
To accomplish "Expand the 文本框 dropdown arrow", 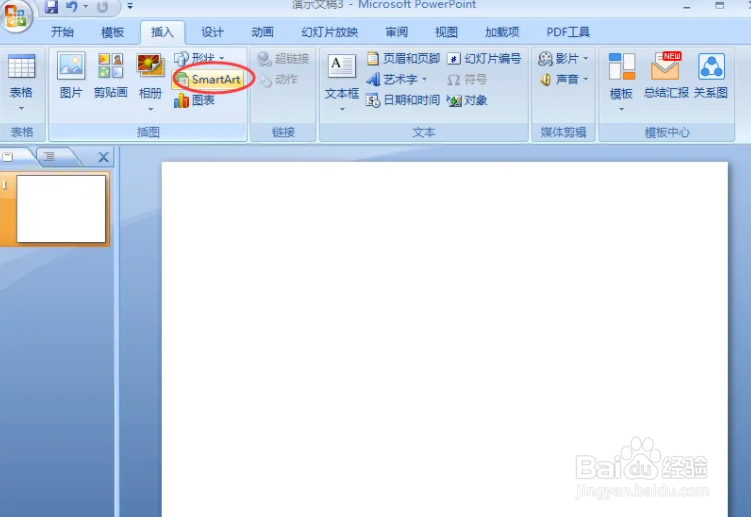I will [x=341, y=110].
